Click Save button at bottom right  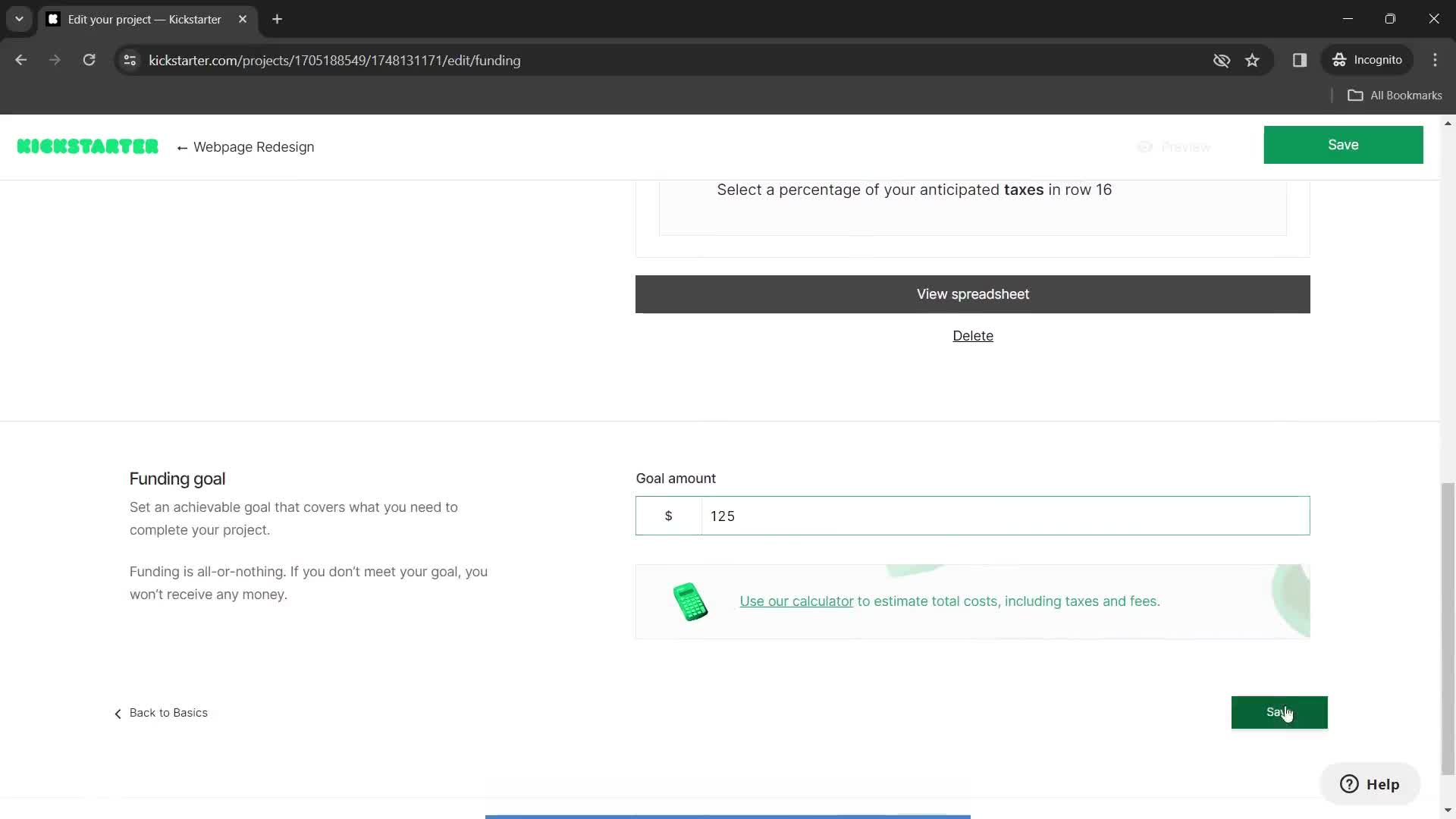pos(1280,712)
